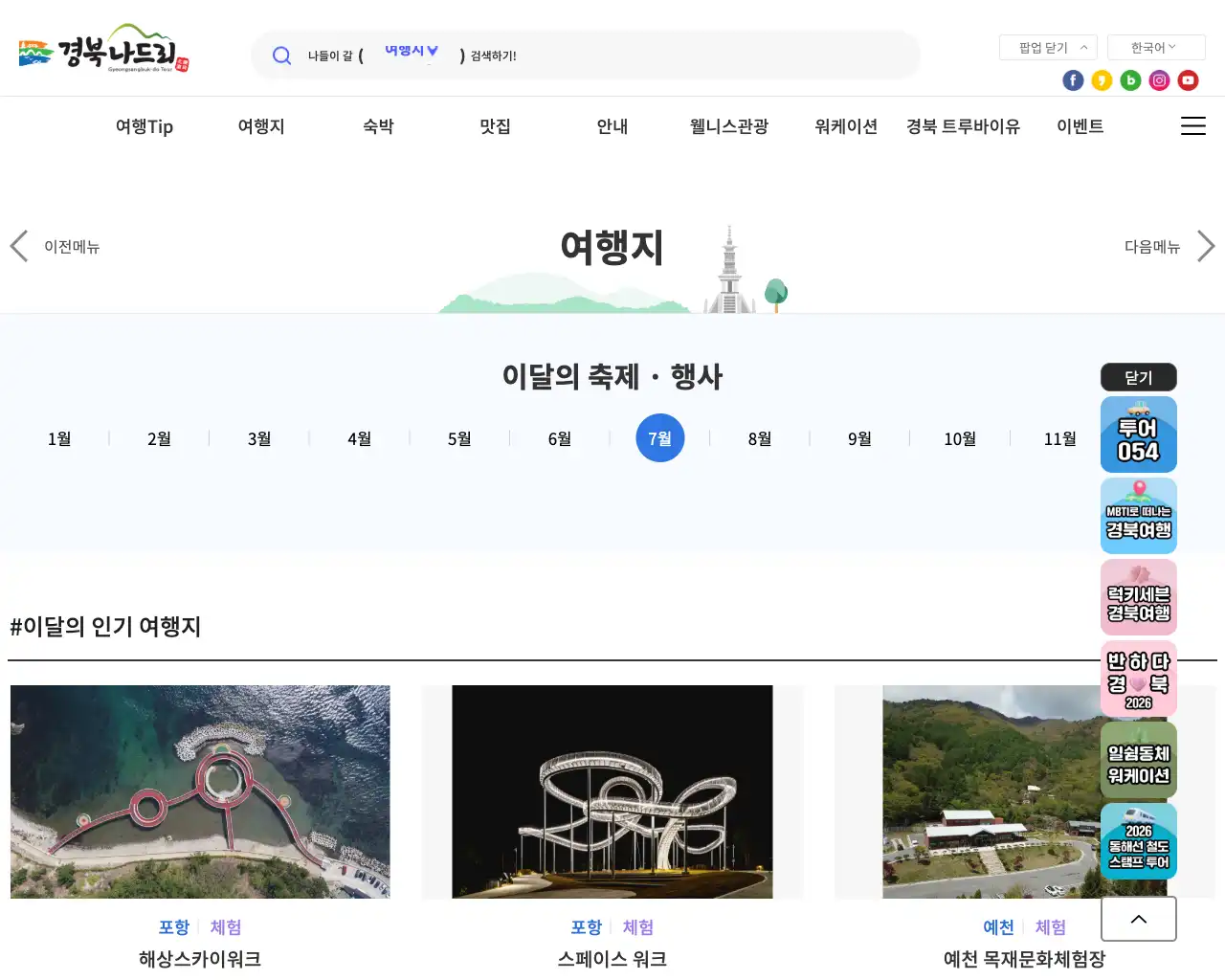Open the yellow KakaoStory social icon

(x=1102, y=80)
